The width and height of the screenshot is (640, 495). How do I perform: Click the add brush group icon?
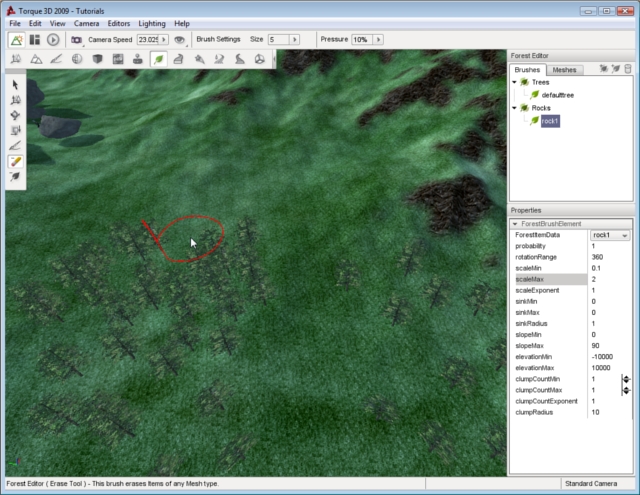point(604,69)
